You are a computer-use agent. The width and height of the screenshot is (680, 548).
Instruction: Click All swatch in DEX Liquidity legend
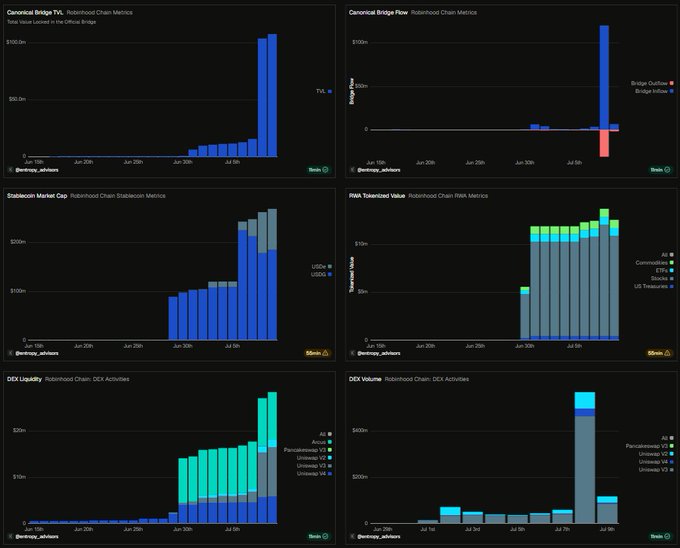(330, 434)
